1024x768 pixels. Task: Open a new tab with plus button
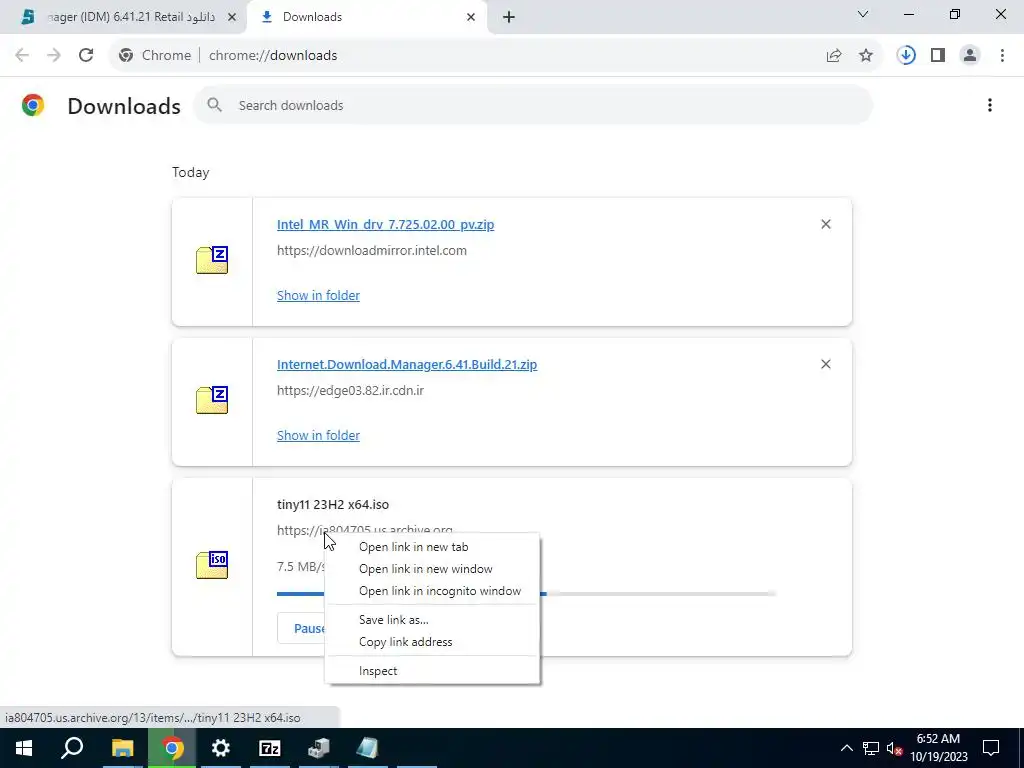(x=509, y=17)
